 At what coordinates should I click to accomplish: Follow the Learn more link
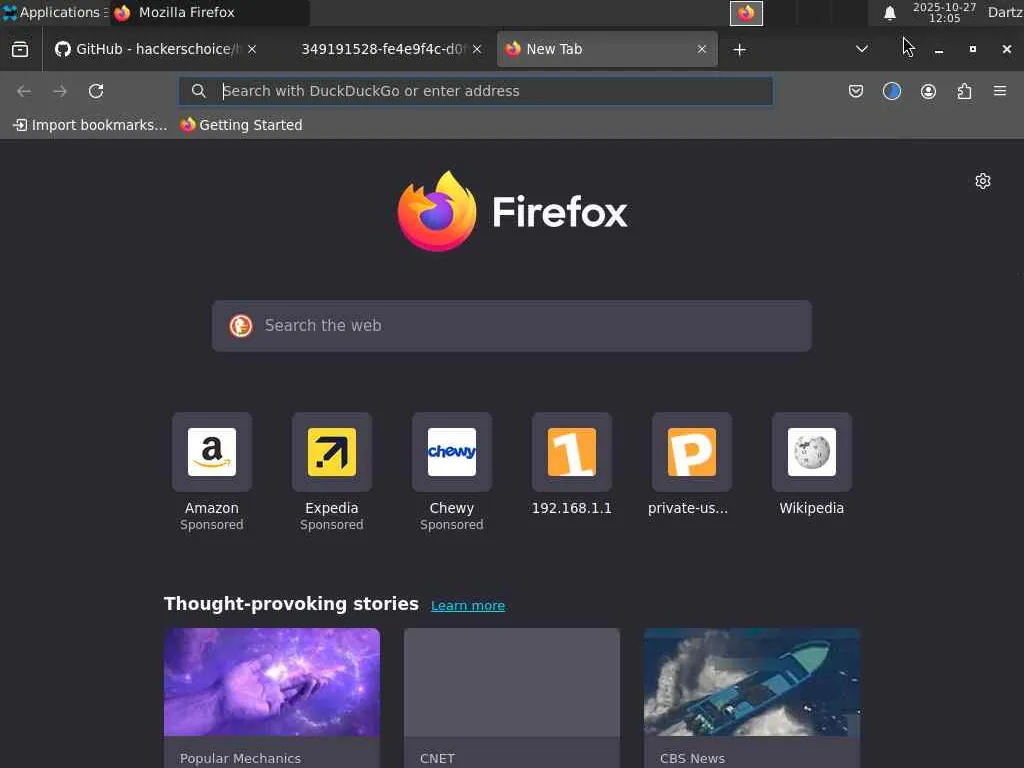click(468, 605)
